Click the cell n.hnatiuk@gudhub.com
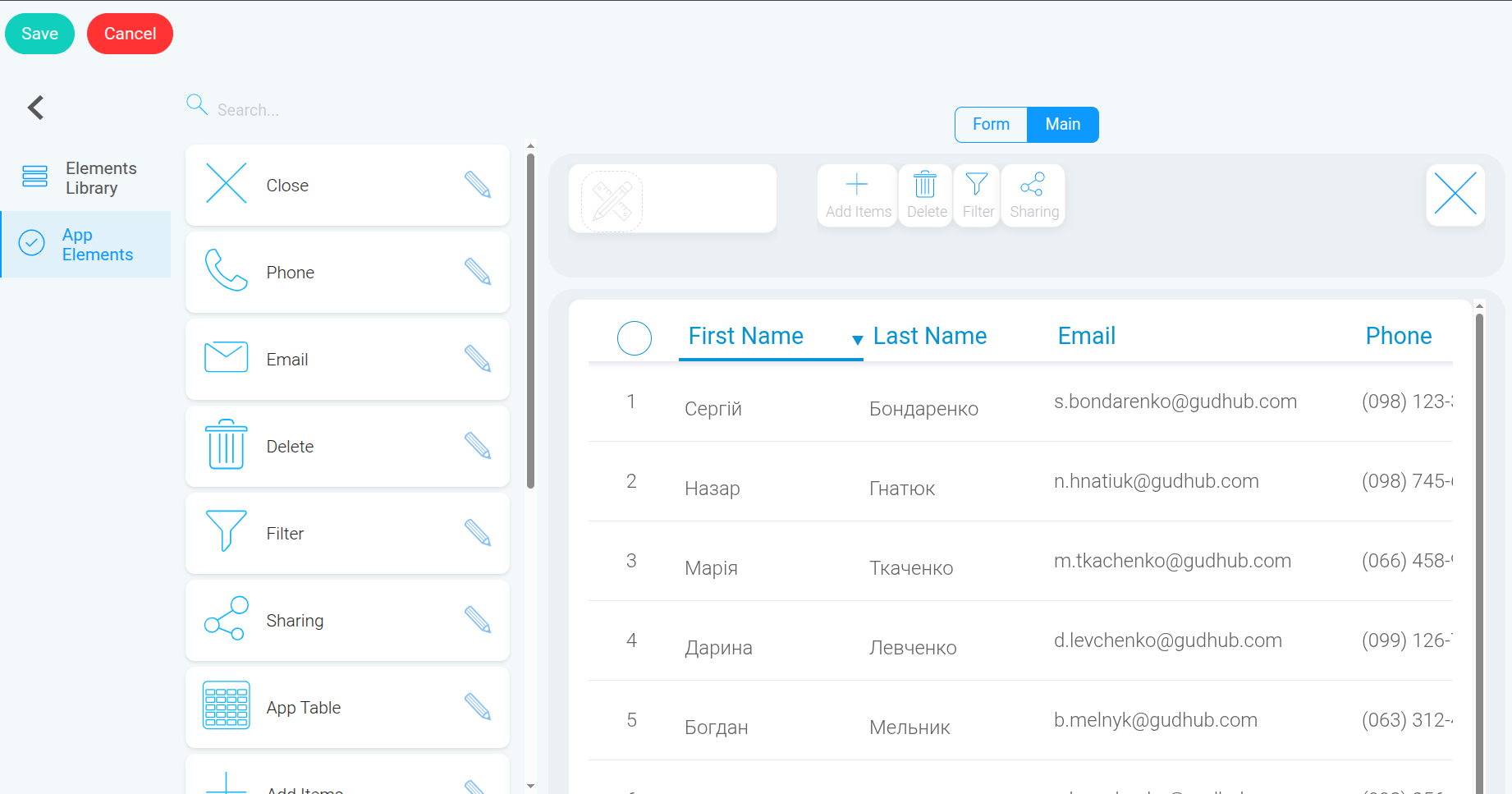The height and width of the screenshot is (794, 1512). pos(1156,481)
